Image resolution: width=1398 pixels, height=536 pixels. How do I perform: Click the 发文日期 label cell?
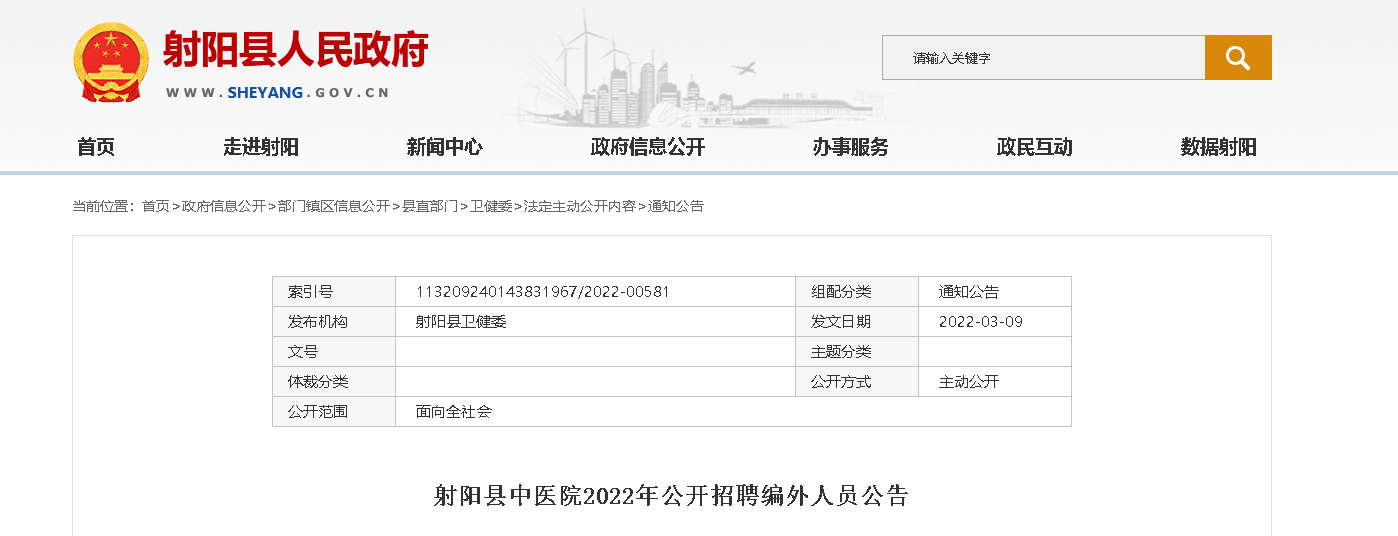click(857, 322)
